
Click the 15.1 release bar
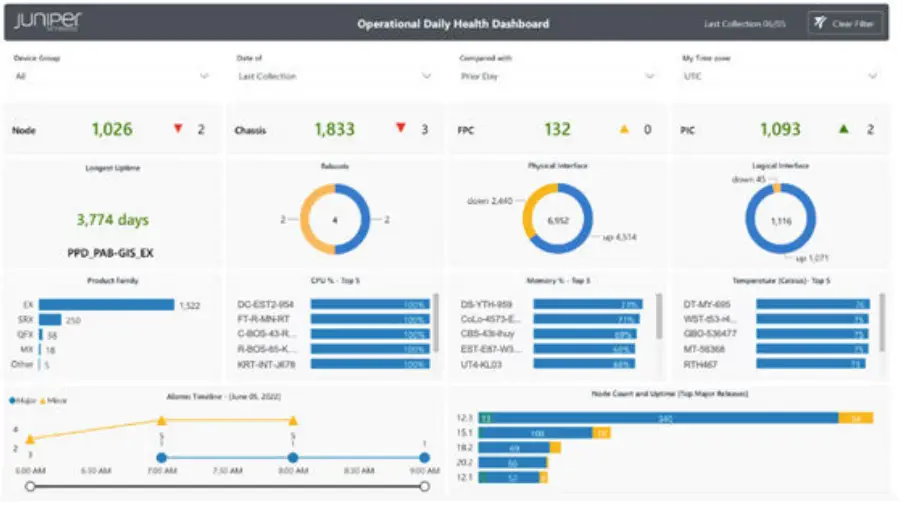coord(545,433)
